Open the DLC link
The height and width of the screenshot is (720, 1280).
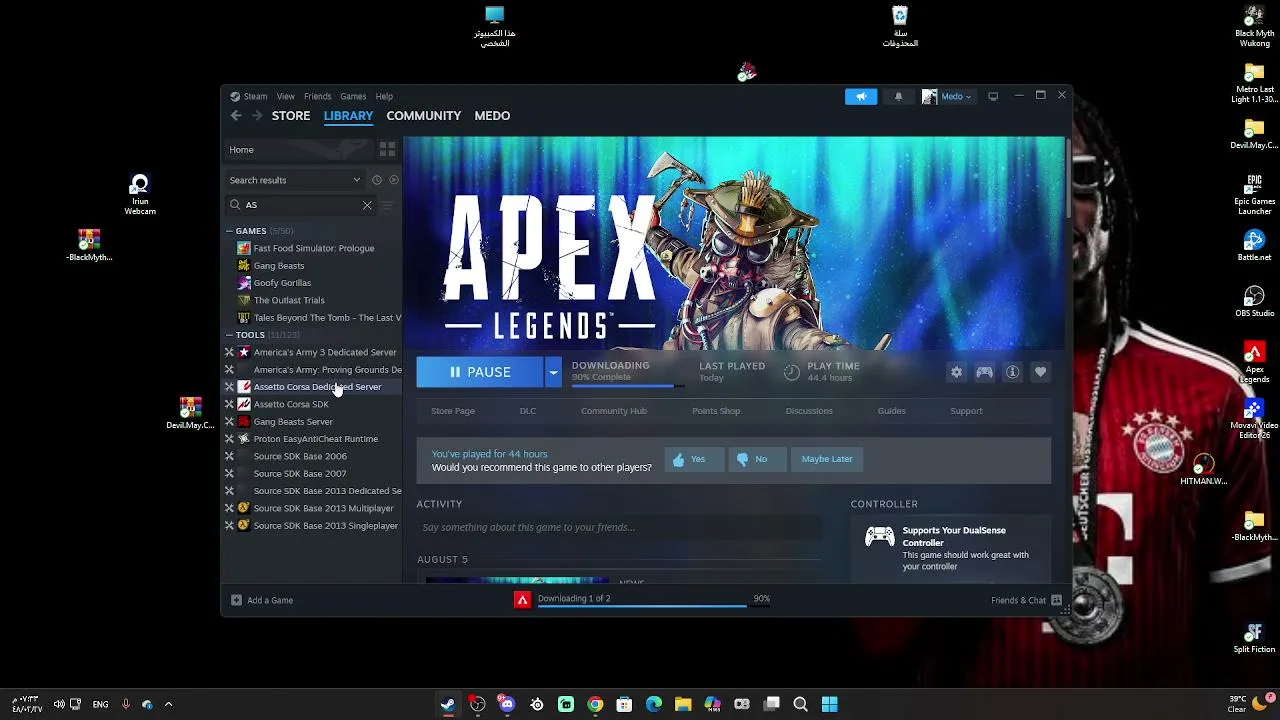(x=528, y=411)
